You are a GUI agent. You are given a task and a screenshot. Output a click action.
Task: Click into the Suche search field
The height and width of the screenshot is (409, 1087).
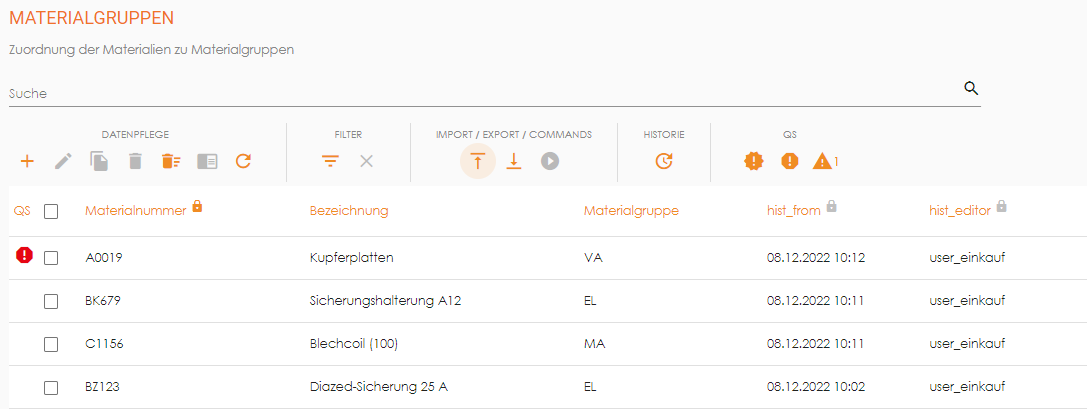480,93
